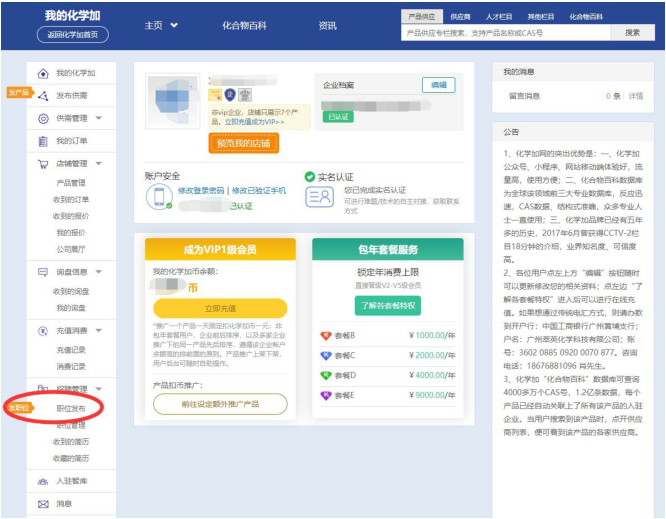Viewport: 666px width, 519px height.
Task: Click the red gem icon for 套餐B
Action: point(325,336)
